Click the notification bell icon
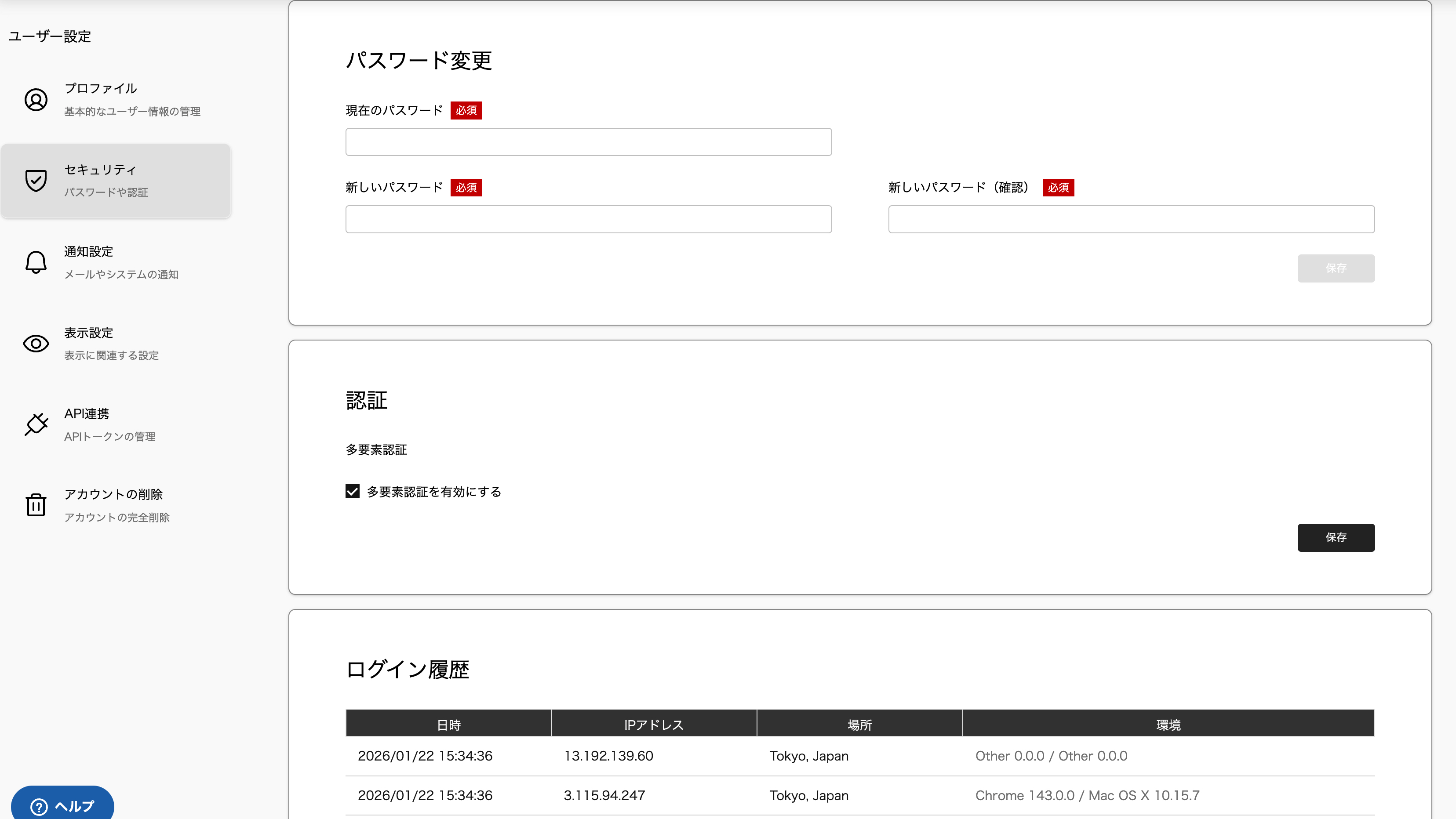1456x819 pixels. (x=36, y=262)
